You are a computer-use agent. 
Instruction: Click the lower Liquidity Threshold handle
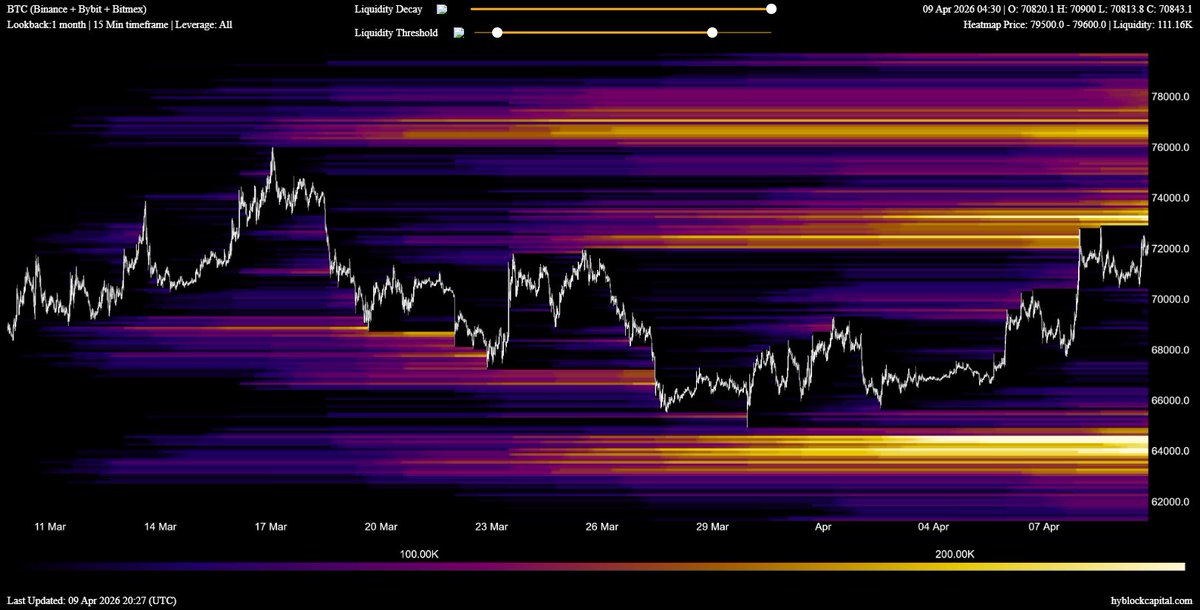point(497,32)
